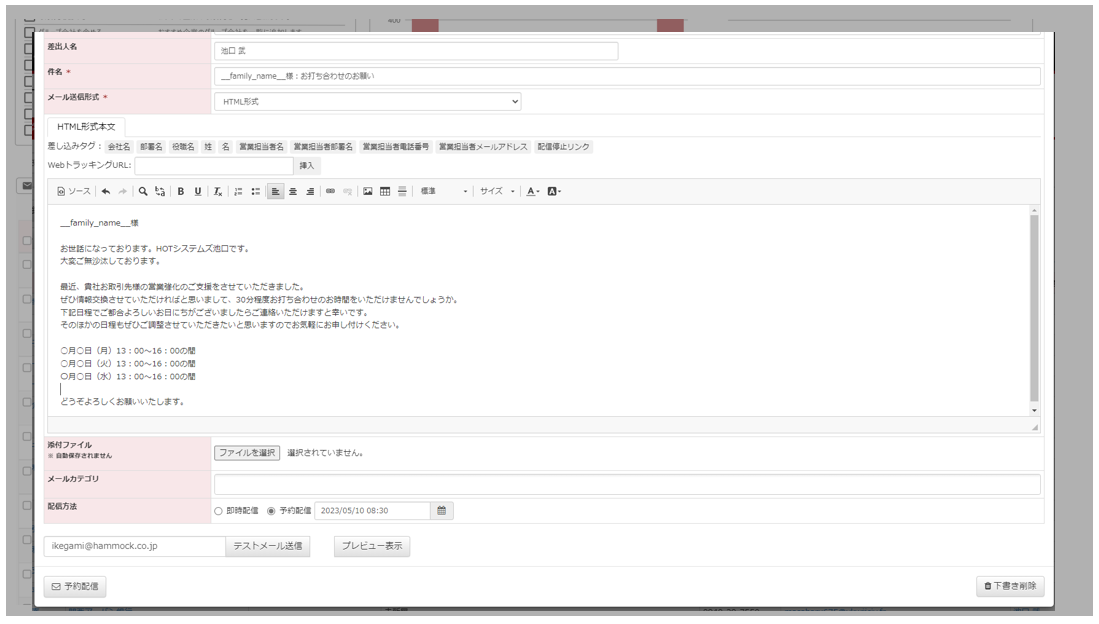Image resolution: width=1099 pixels, height=624 pixels.
Task: Click body line どうぞよろしくお願いいたします。
Action: (122, 402)
